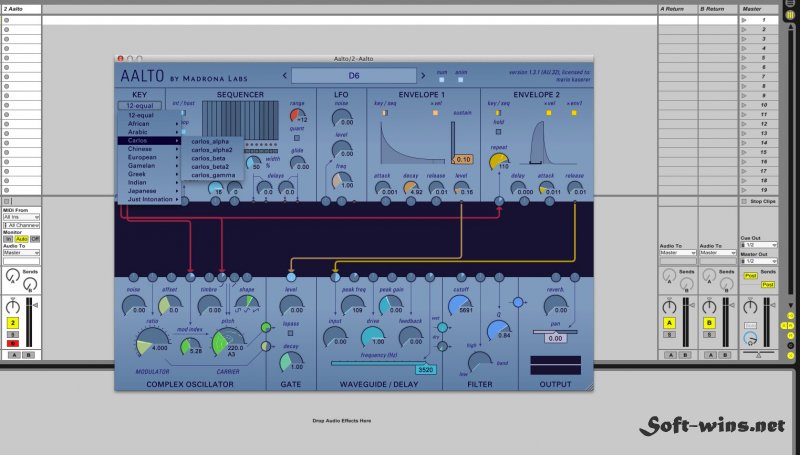Click the mod index knob
Viewport: 800px width, 455px height.
[189, 346]
